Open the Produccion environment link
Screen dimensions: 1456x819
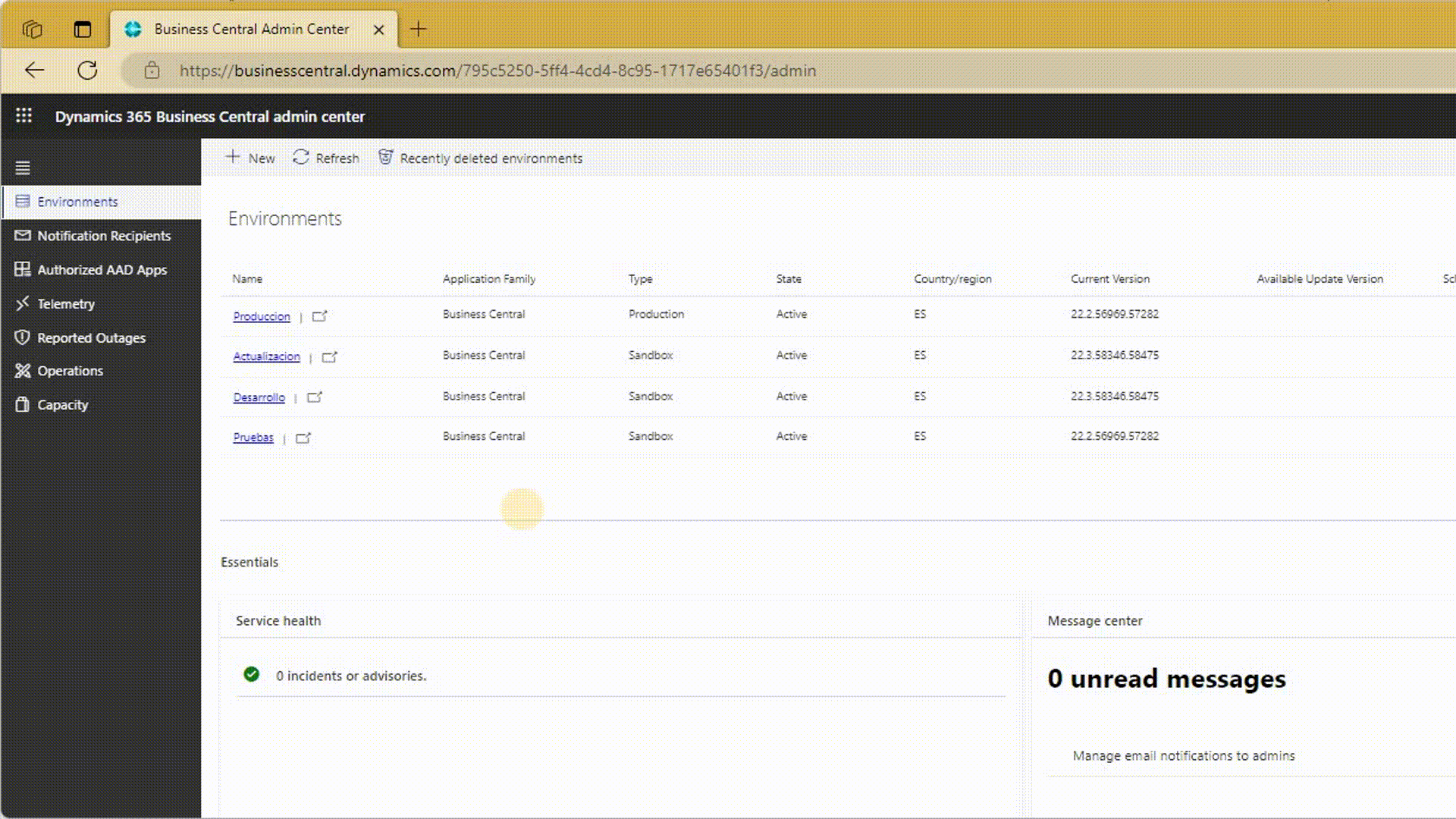(x=261, y=316)
